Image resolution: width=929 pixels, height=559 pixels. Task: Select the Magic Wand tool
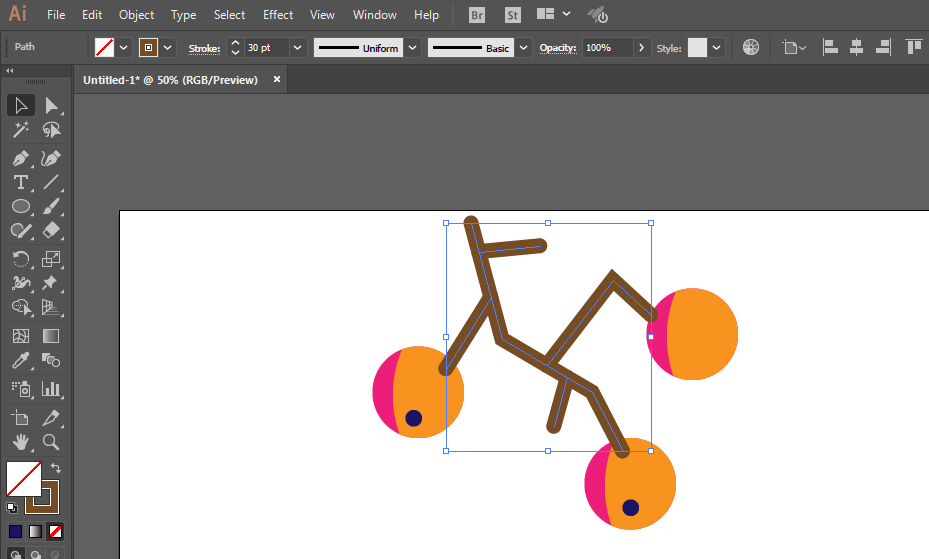(x=21, y=130)
